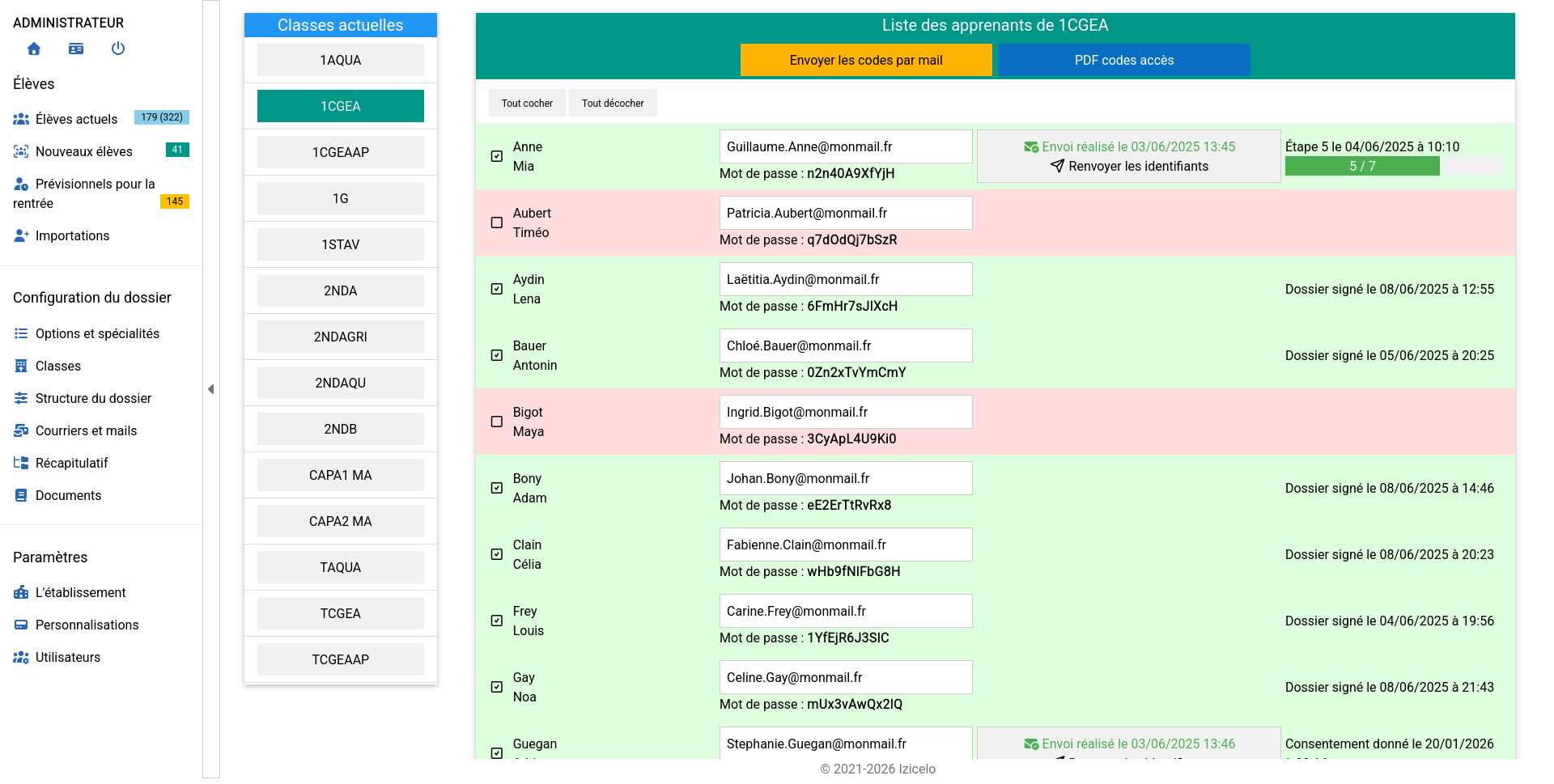
Task: Open Courriers et mails settings
Action: [86, 430]
